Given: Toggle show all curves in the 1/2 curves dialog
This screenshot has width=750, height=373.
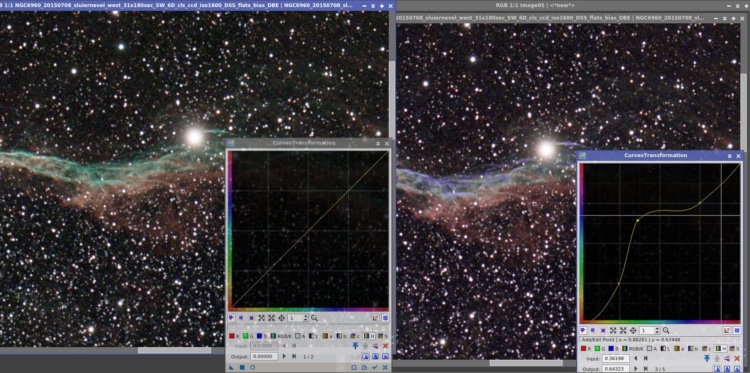Looking at the screenshot, I should (375, 318).
